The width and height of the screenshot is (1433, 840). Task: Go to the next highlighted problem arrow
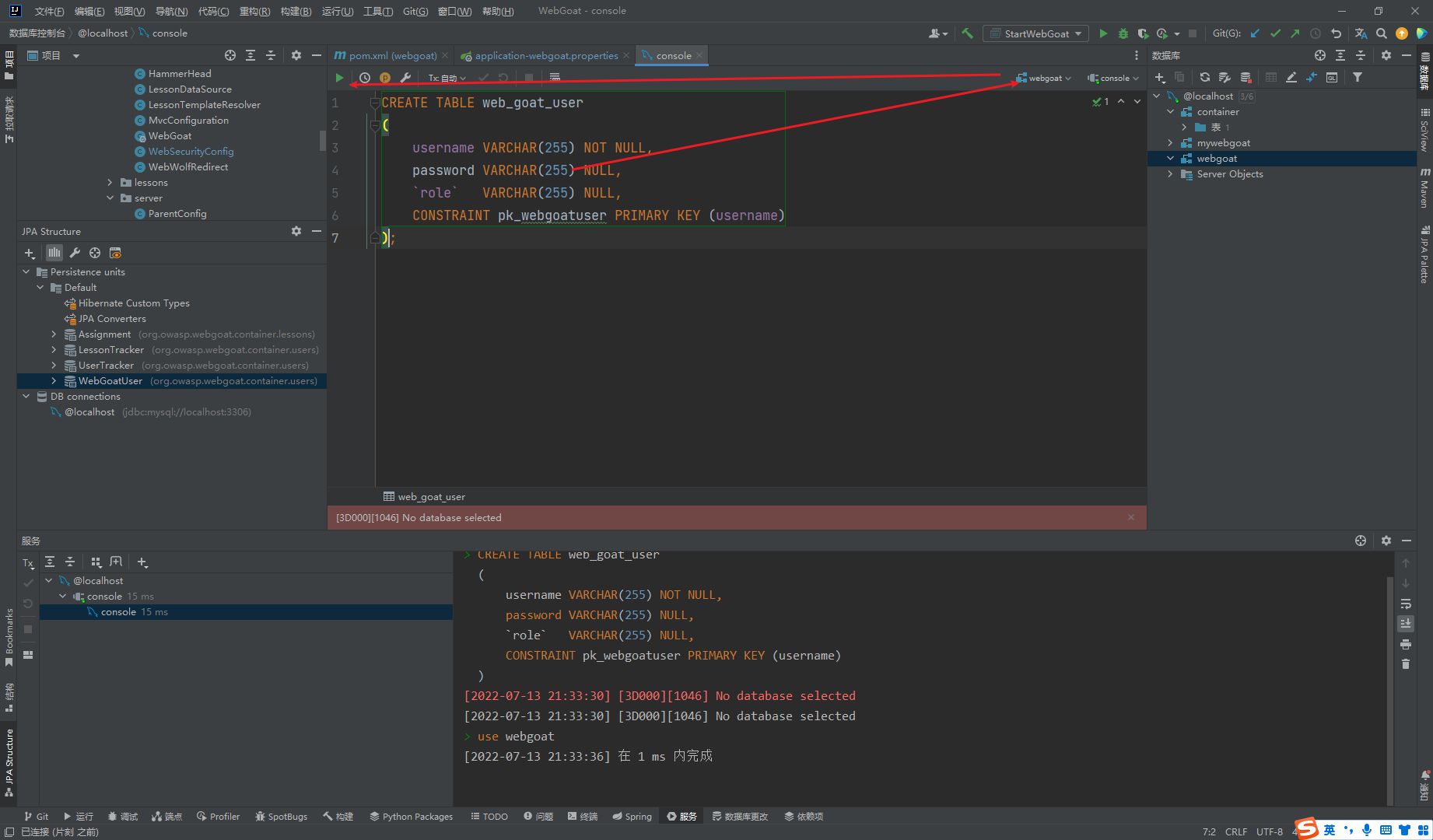[1137, 102]
